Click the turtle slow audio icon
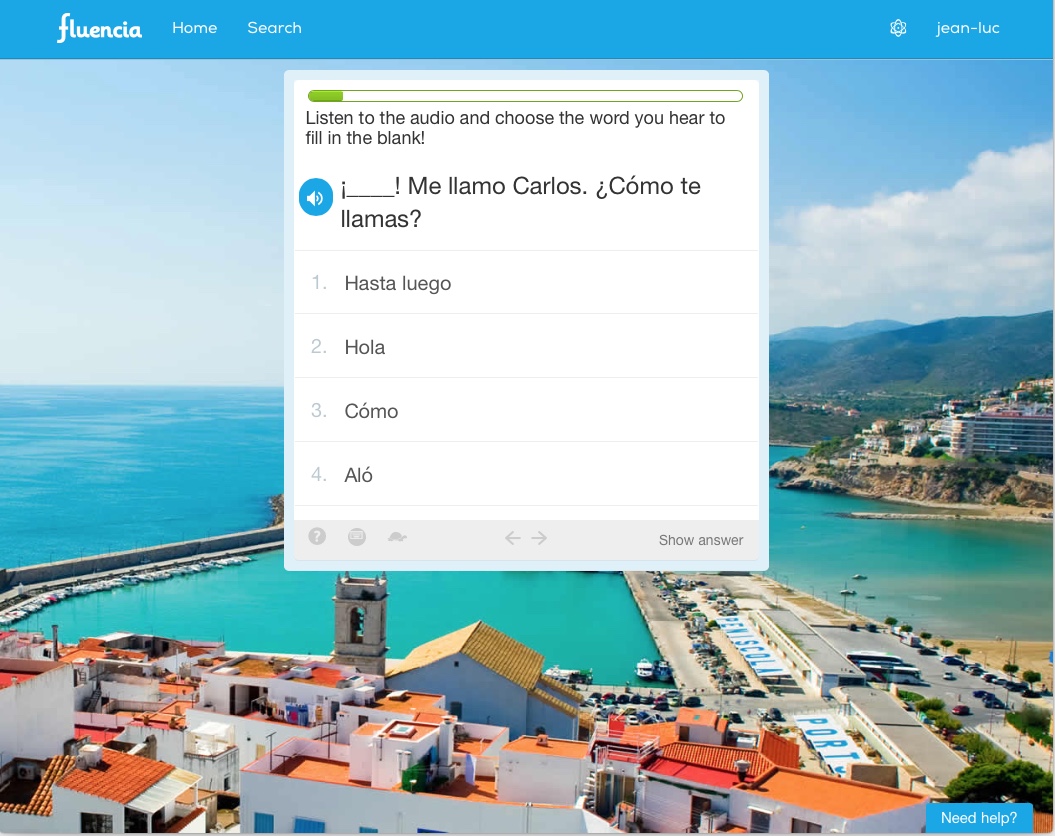Viewport: 1055px width, 836px height. (397, 538)
